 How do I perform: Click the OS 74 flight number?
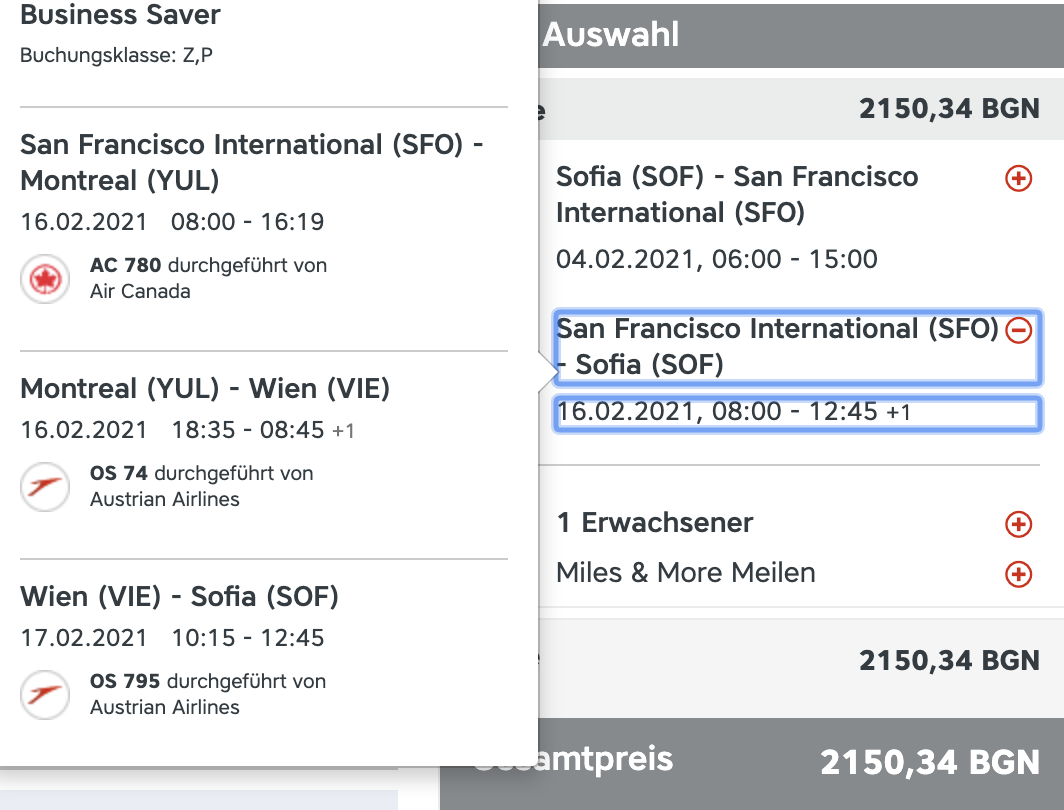pyautogui.click(x=119, y=474)
